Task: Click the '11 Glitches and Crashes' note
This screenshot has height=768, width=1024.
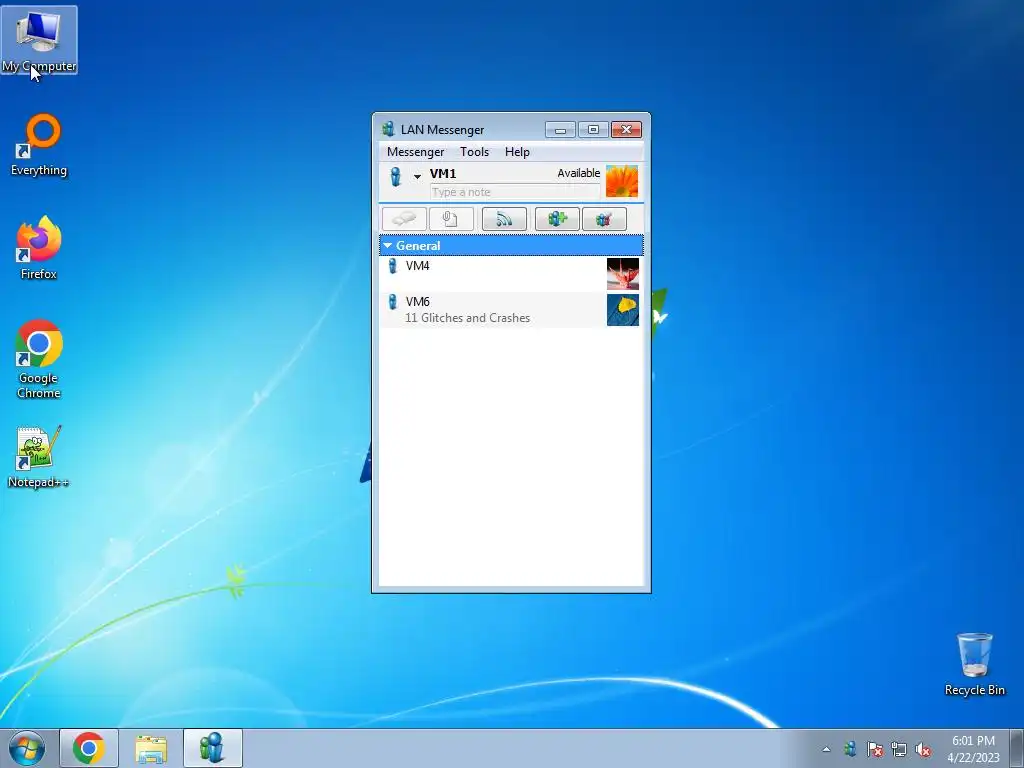Action: [x=468, y=318]
